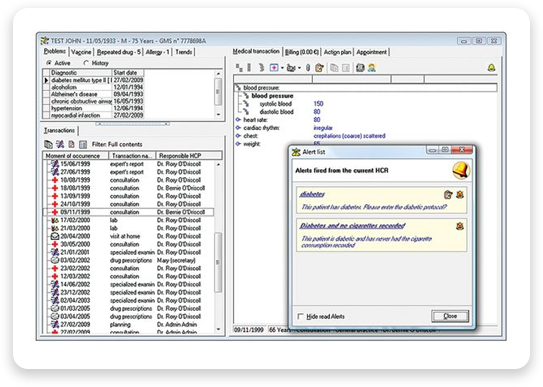
Task: Click the greyed paste toolbar icon
Action: 346,68
